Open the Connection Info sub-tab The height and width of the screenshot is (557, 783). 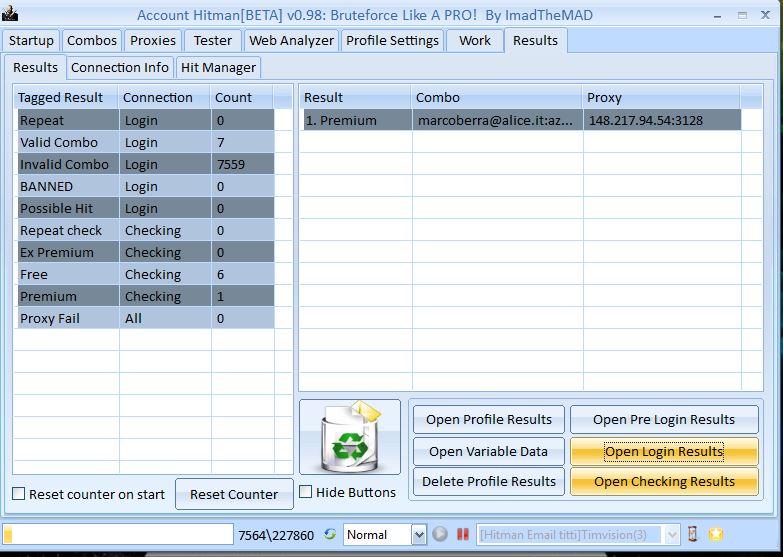pos(120,67)
